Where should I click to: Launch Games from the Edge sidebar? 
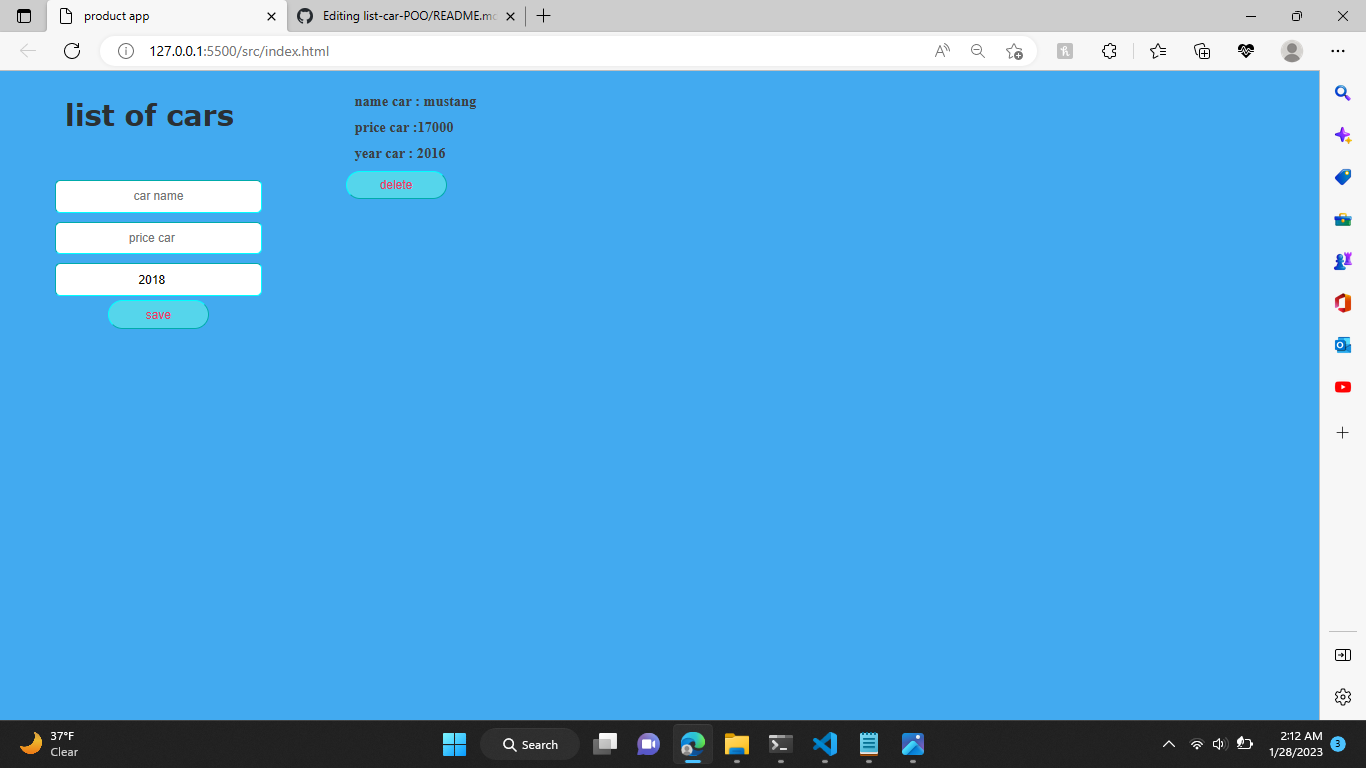coord(1342,260)
